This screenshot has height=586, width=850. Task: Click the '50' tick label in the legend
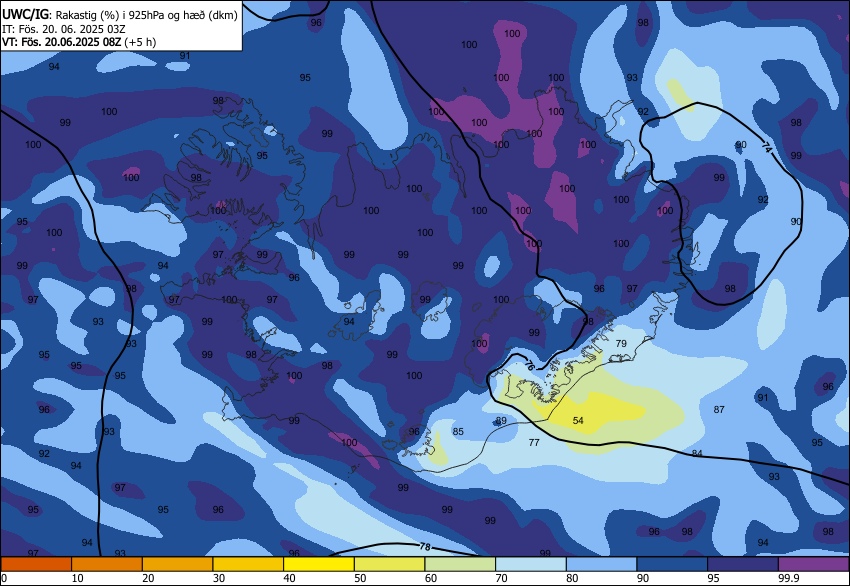(x=360, y=578)
